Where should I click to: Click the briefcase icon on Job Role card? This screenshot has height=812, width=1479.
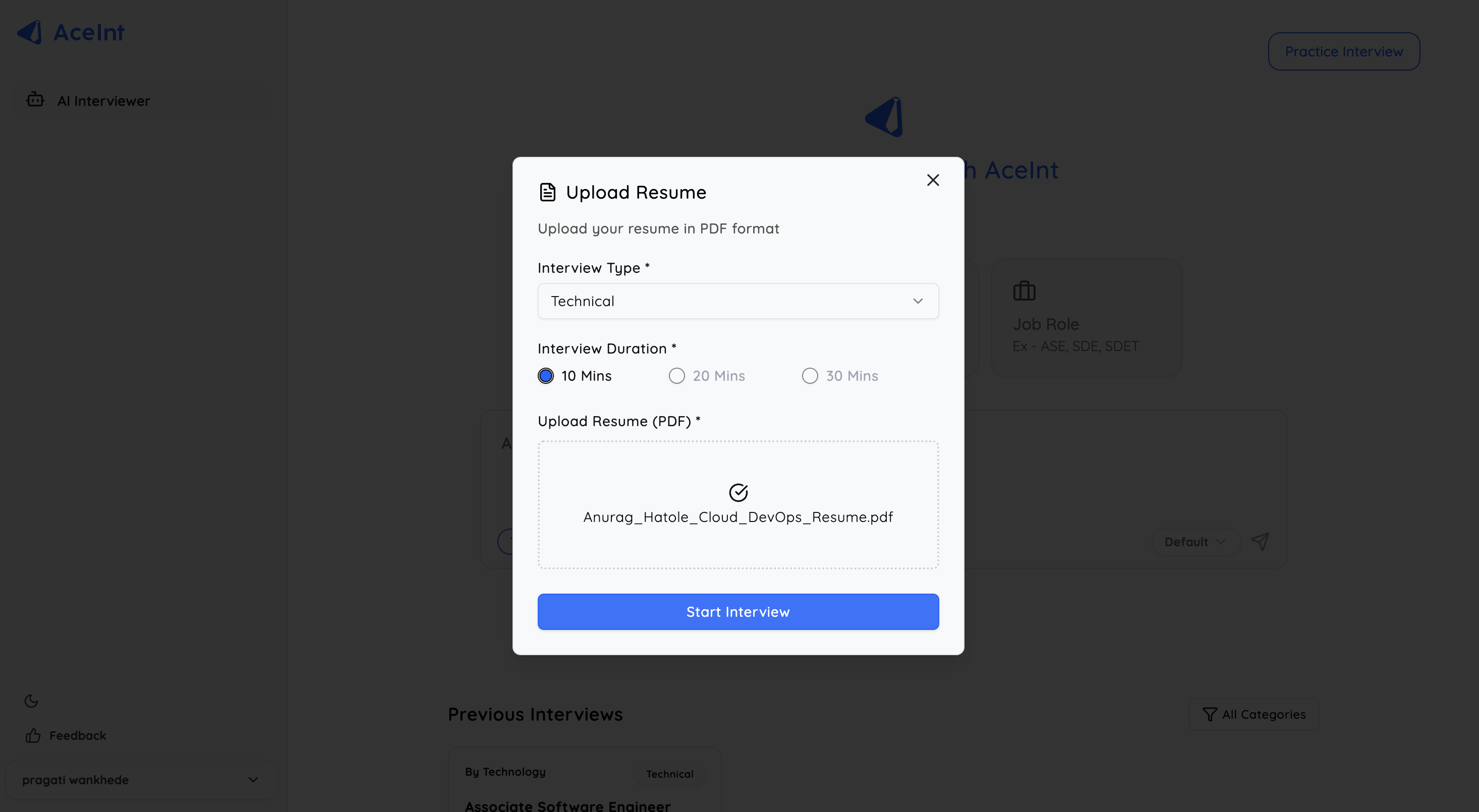pos(1025,291)
